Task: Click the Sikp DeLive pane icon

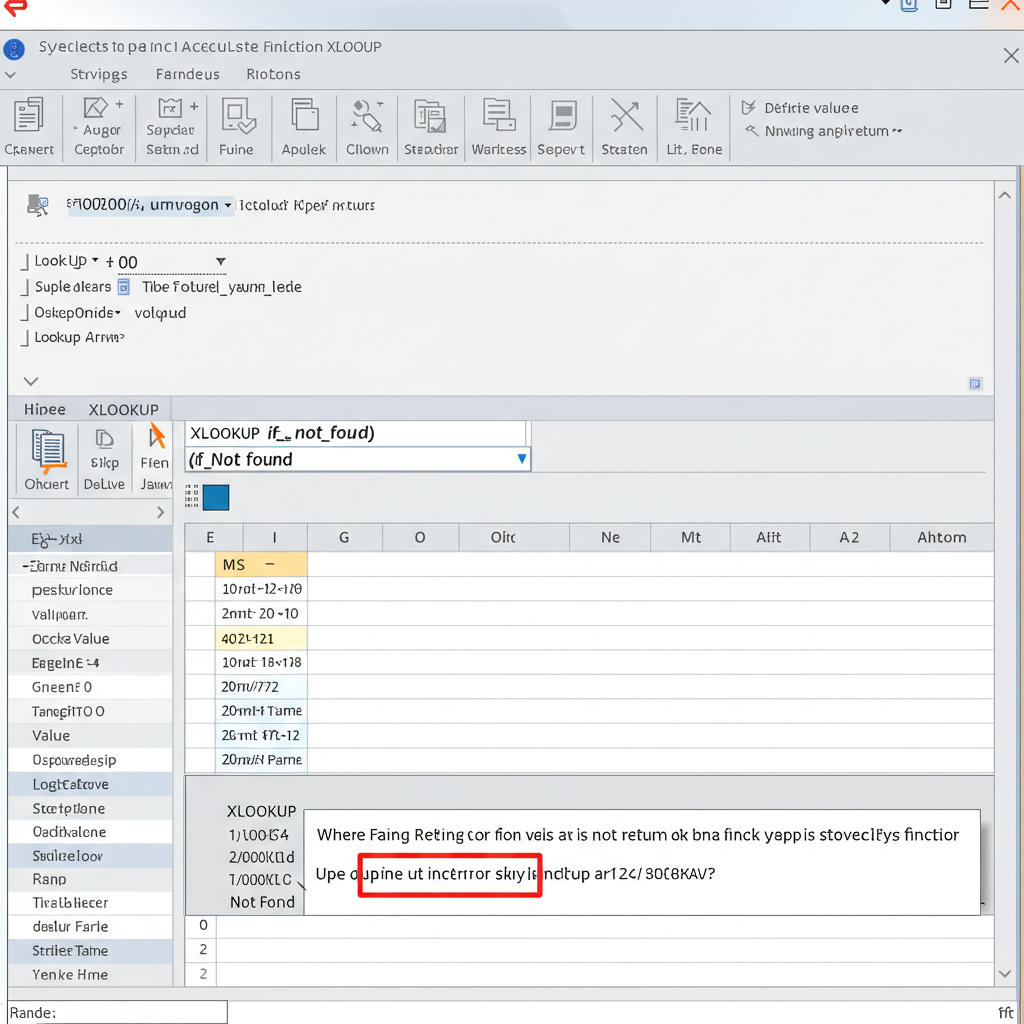Action: (104, 439)
